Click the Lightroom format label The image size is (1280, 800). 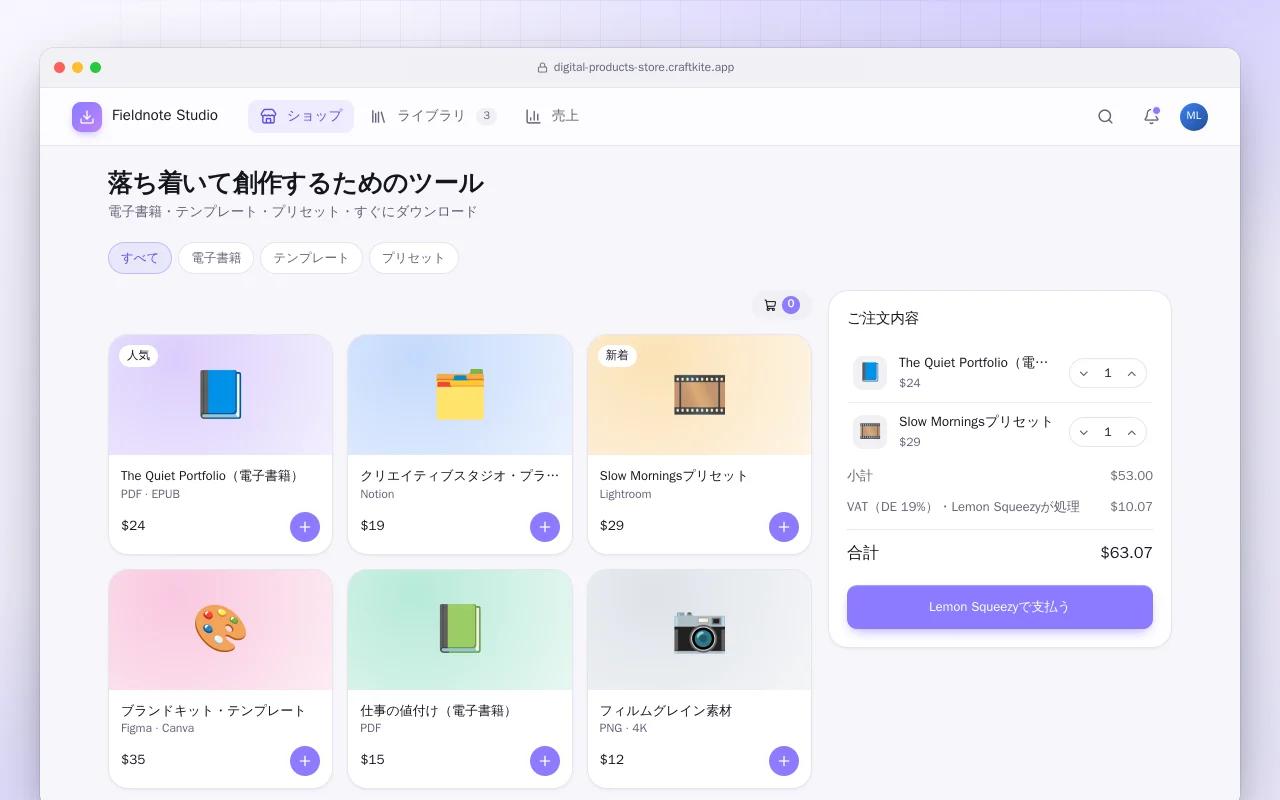(x=625, y=494)
